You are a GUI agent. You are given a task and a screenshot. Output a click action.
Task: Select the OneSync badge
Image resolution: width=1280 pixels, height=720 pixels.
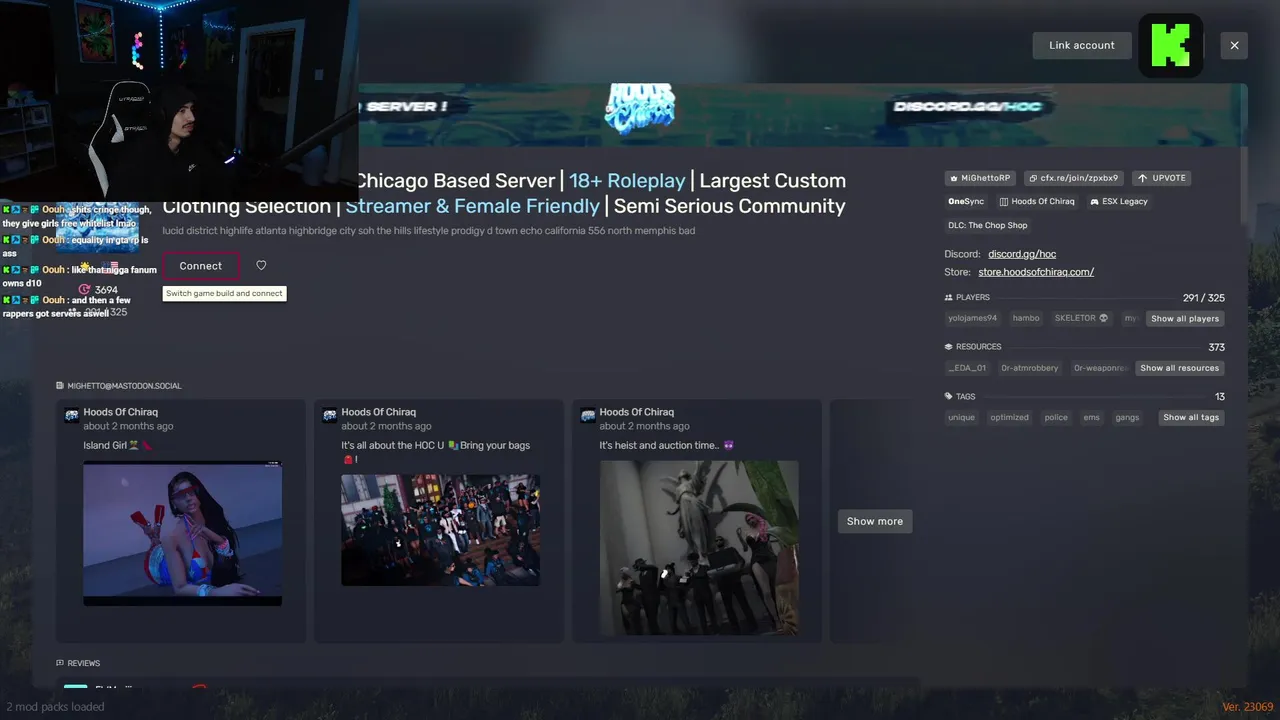coord(966,201)
